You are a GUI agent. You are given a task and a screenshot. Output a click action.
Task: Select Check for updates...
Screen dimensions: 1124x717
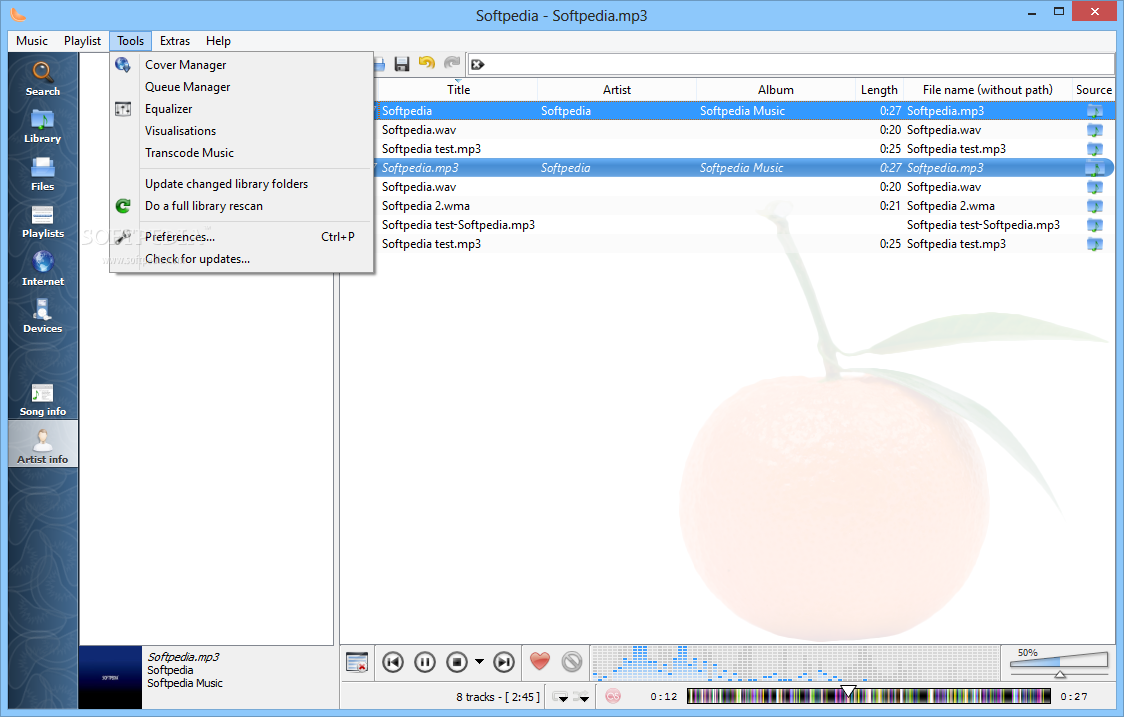pos(242,259)
